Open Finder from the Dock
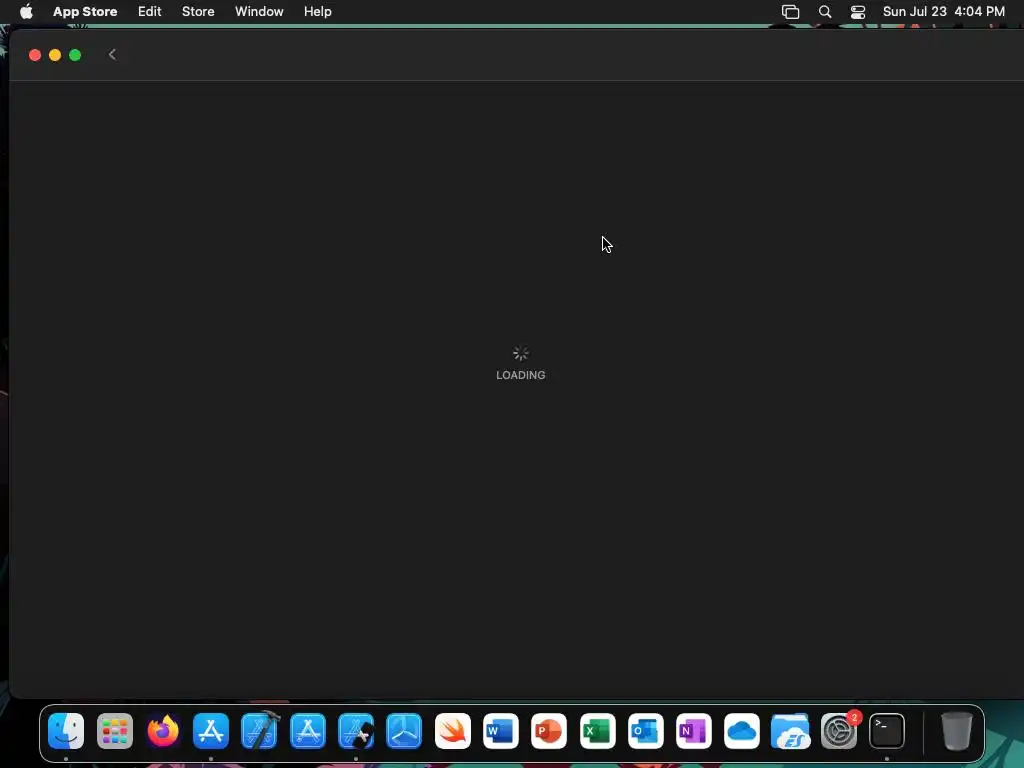Image resolution: width=1024 pixels, height=768 pixels. pyautogui.click(x=66, y=731)
